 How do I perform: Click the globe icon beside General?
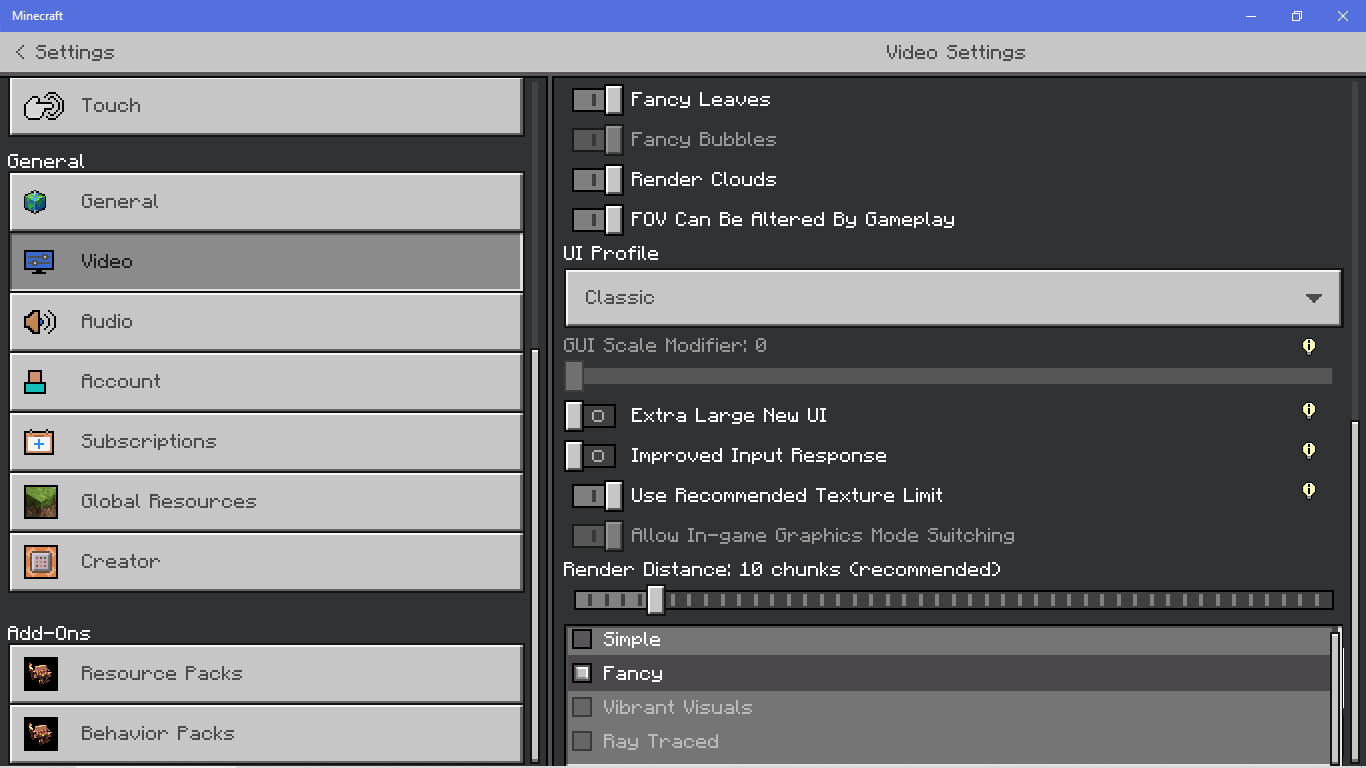[x=36, y=202]
